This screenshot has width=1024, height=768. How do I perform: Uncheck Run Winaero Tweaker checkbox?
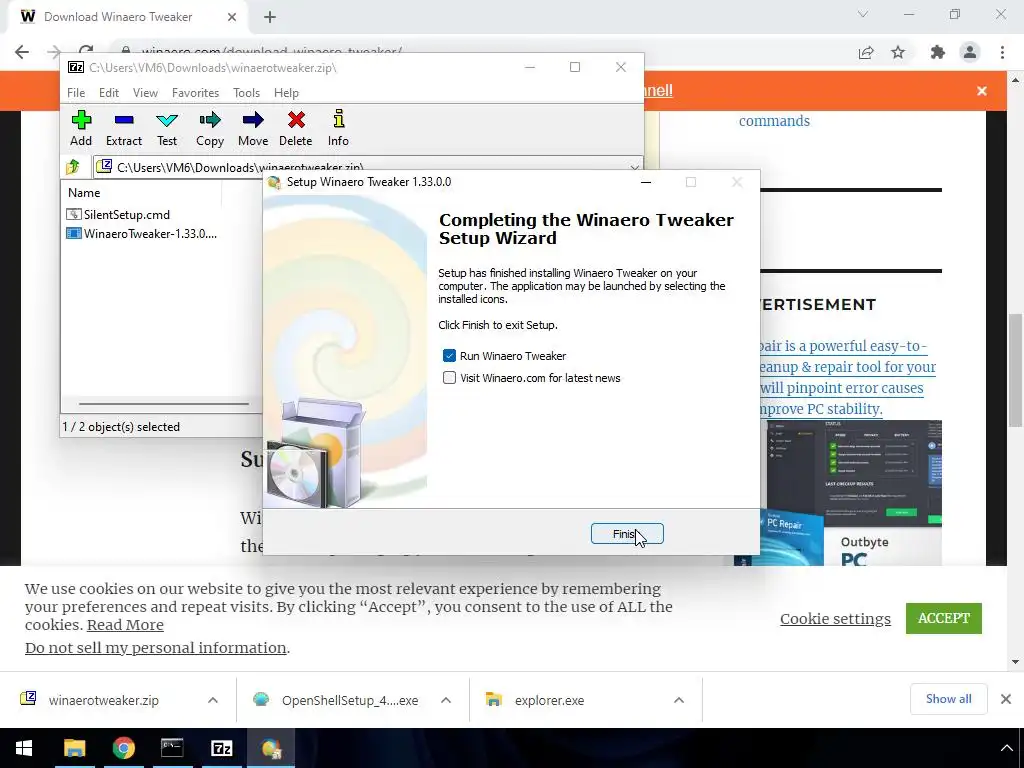tap(449, 356)
